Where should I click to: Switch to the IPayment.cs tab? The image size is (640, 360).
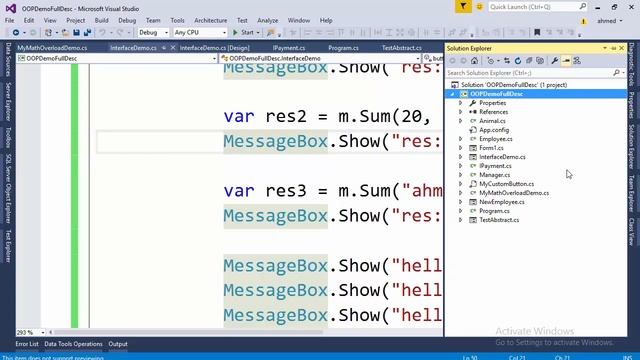[x=289, y=48]
